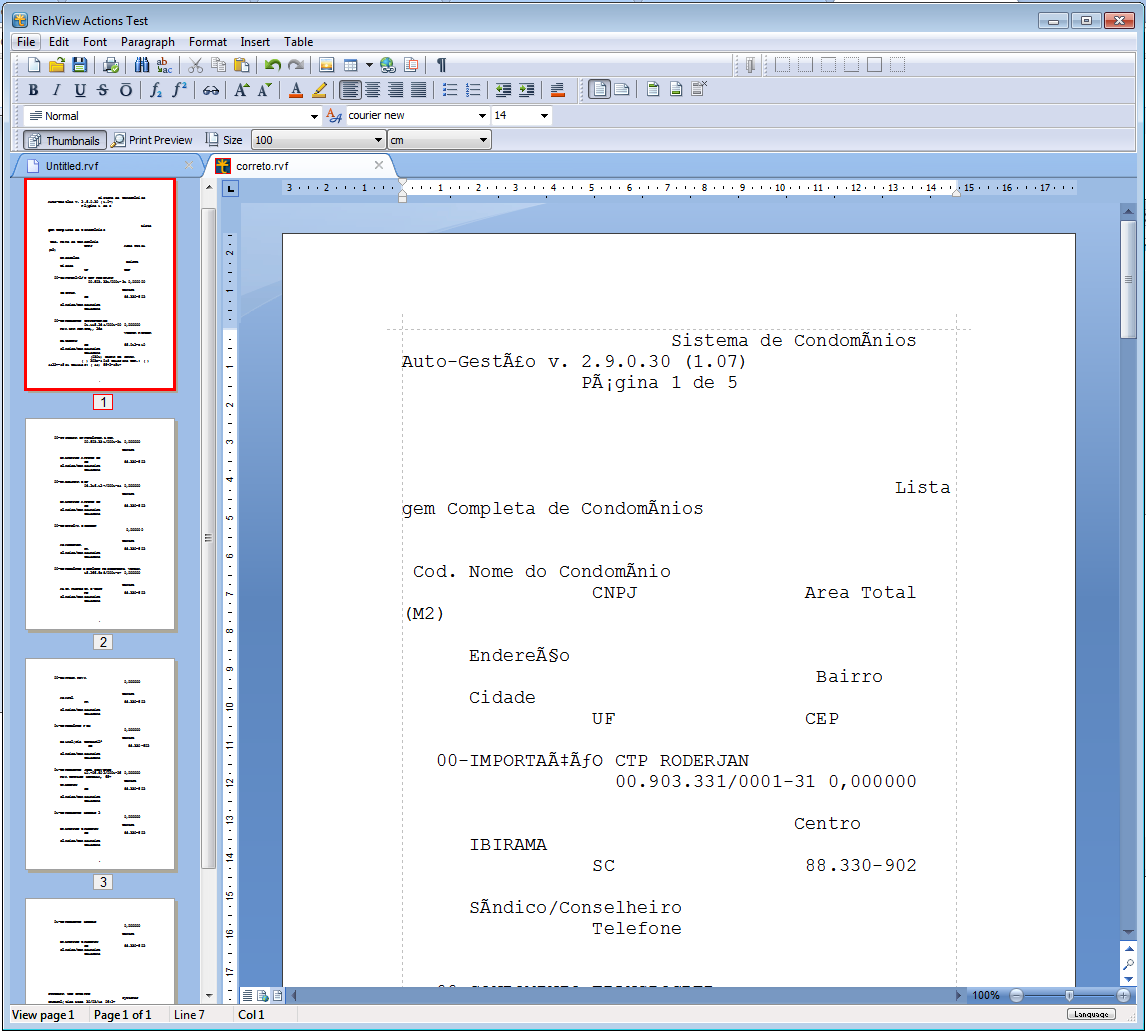The width and height of the screenshot is (1146, 1032).
Task: Insert a table via grid icon
Action: point(351,65)
